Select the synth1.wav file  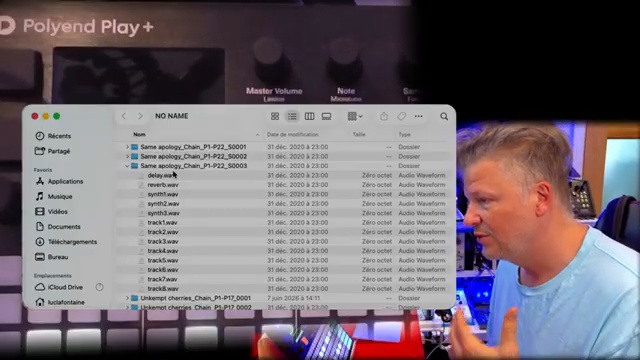163,194
